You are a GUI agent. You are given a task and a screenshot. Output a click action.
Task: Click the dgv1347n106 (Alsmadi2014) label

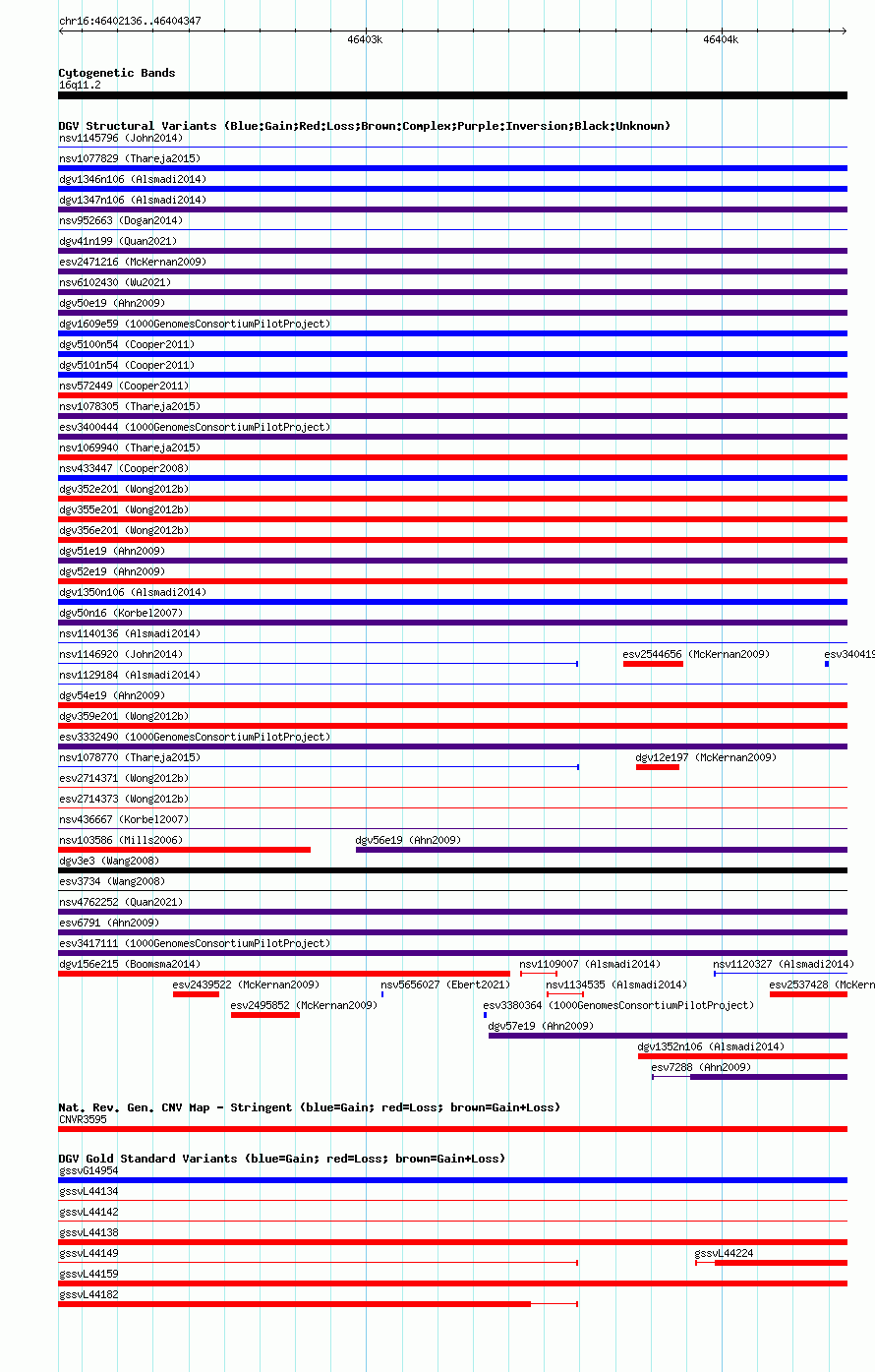pos(132,200)
